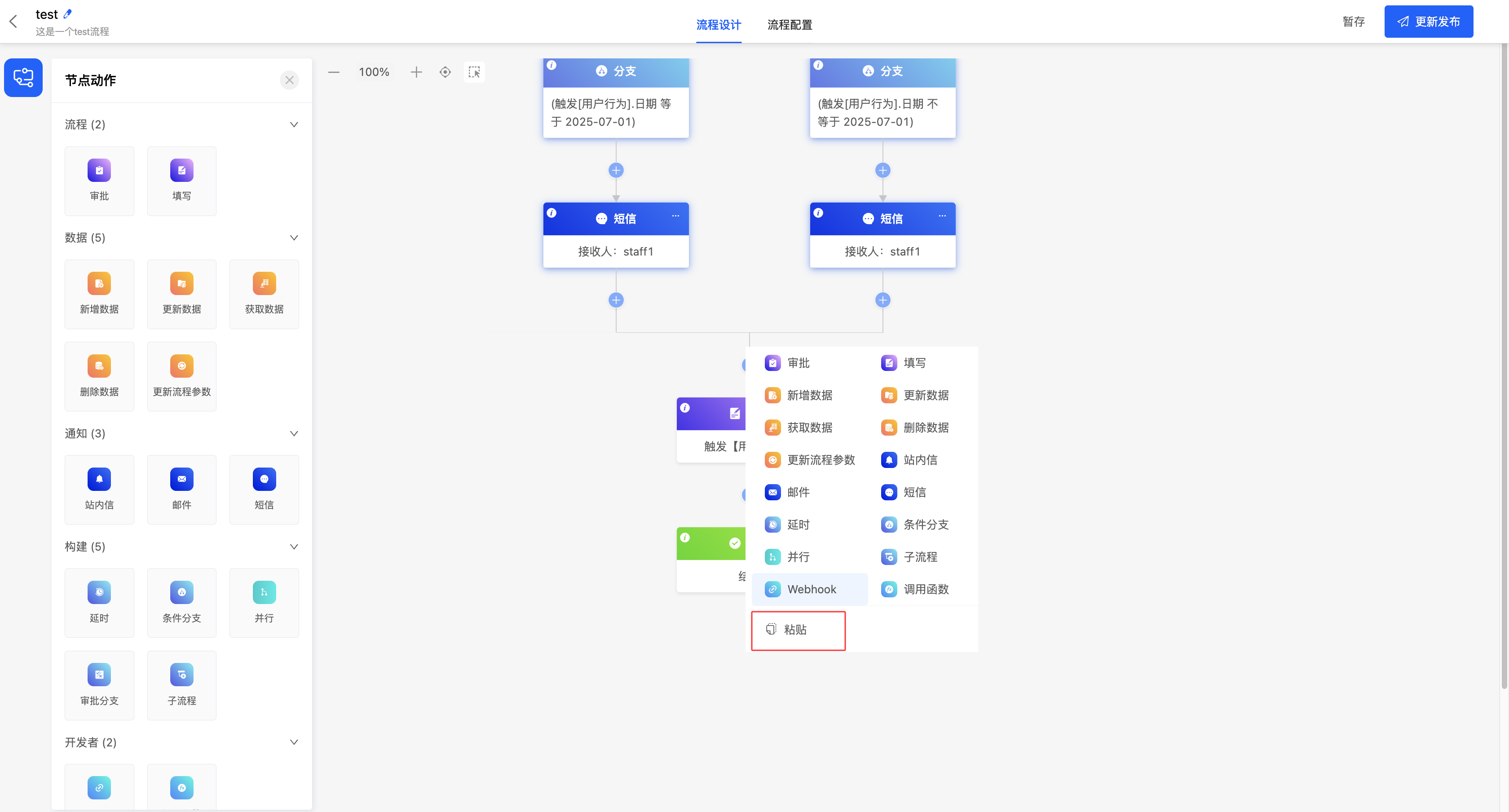Collapse the 数据 (5) section

[294, 237]
